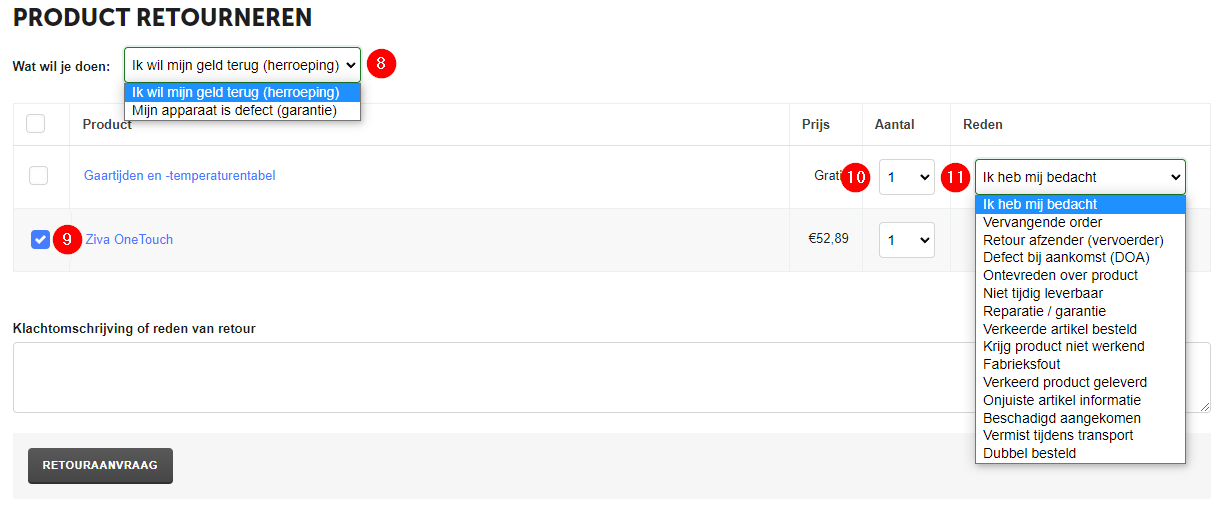The width and height of the screenshot is (1219, 505).
Task: Click the red number 9 marker
Action: coord(67,240)
